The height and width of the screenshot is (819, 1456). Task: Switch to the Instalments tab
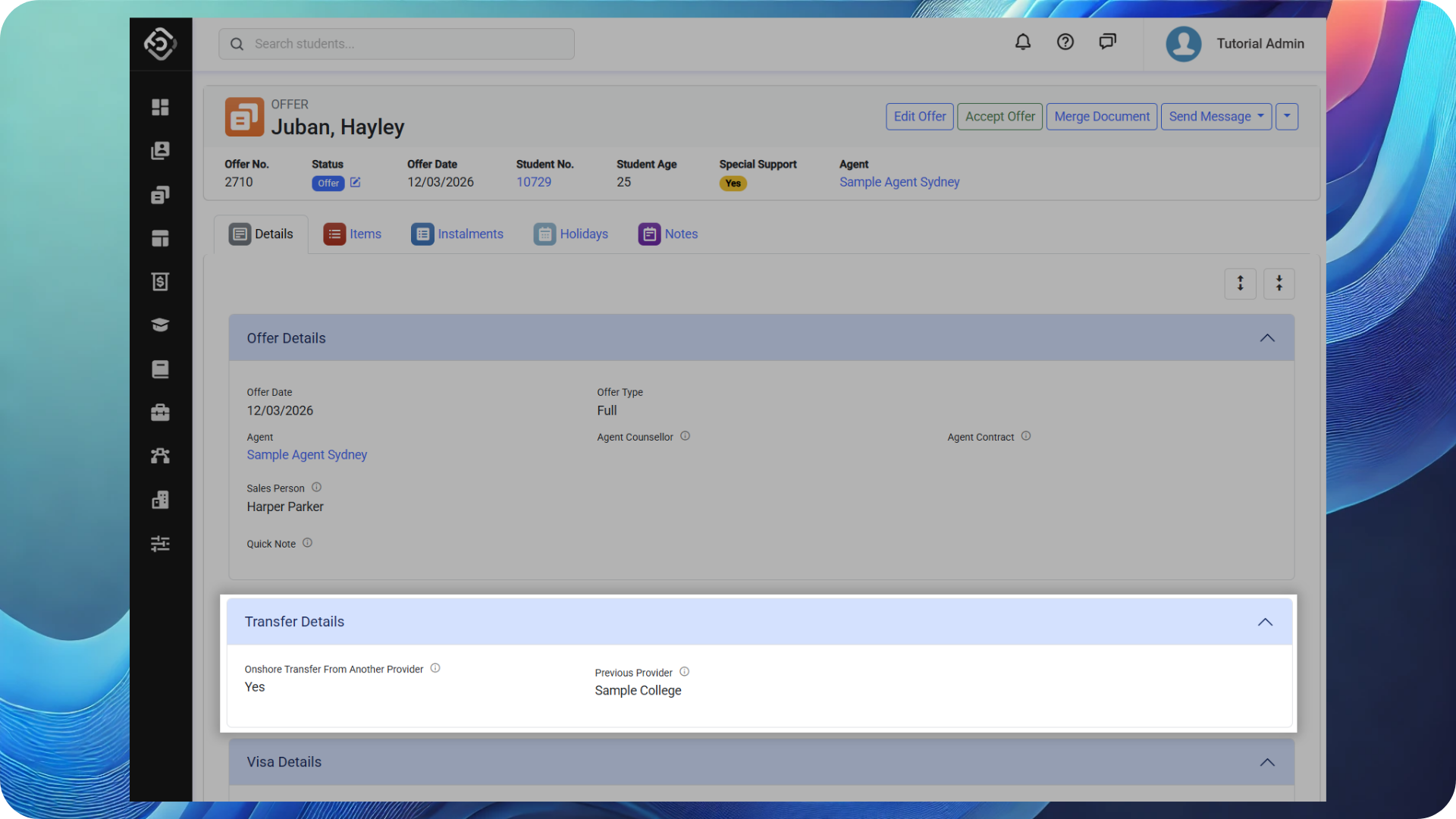pos(457,234)
